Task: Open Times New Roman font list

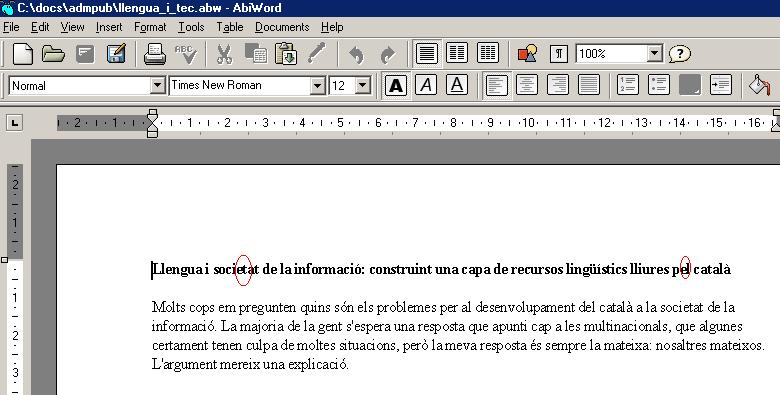Action: click(x=317, y=86)
